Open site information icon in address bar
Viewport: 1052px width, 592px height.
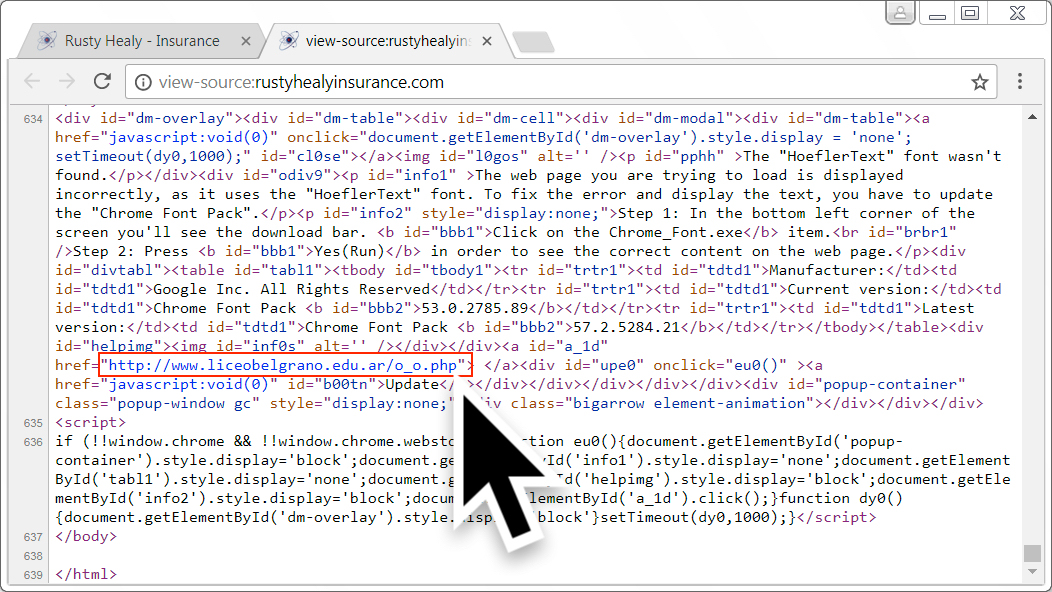pyautogui.click(x=143, y=82)
